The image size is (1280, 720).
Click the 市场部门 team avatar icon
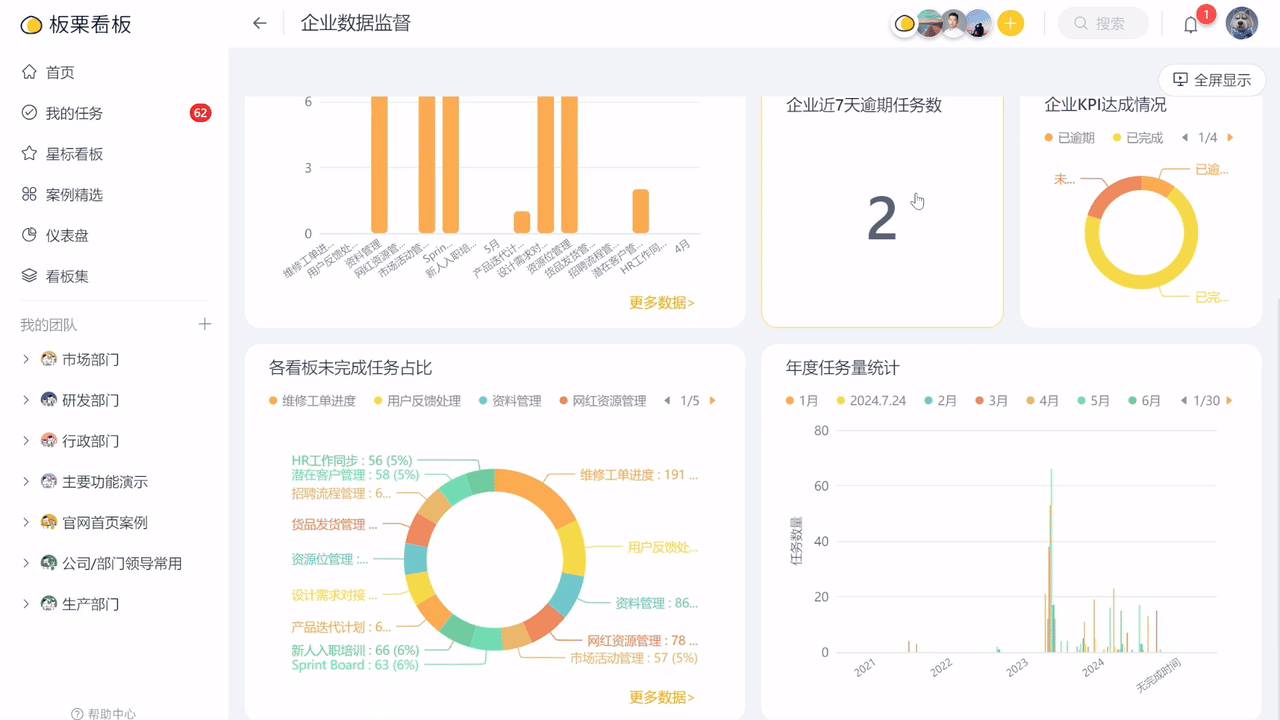coord(49,359)
